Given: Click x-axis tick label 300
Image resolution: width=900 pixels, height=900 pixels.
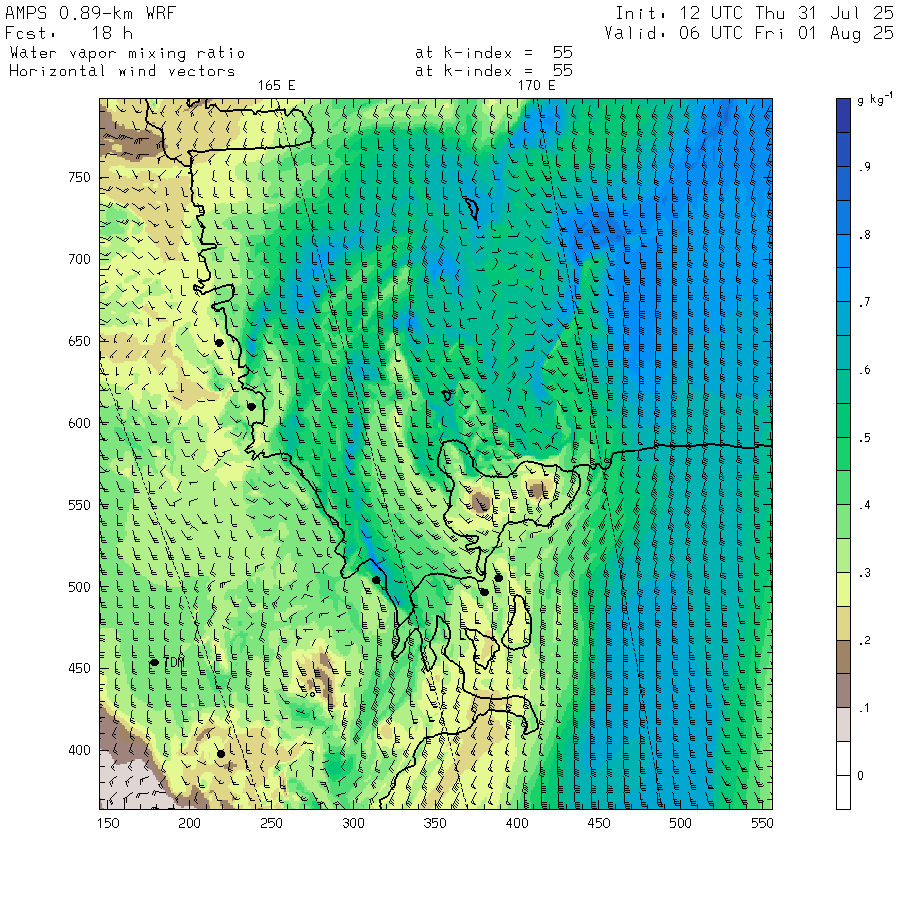Looking at the screenshot, I should pyautogui.click(x=354, y=823).
